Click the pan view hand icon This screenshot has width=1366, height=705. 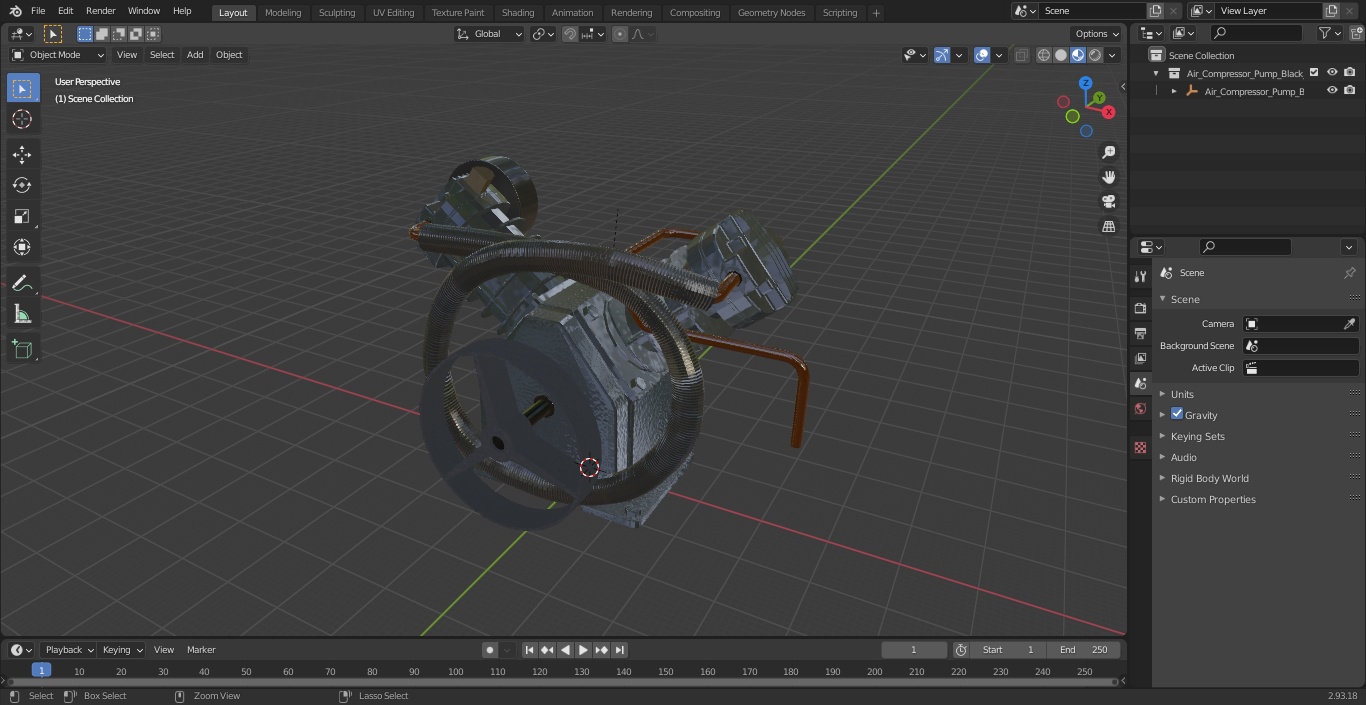(x=1108, y=177)
